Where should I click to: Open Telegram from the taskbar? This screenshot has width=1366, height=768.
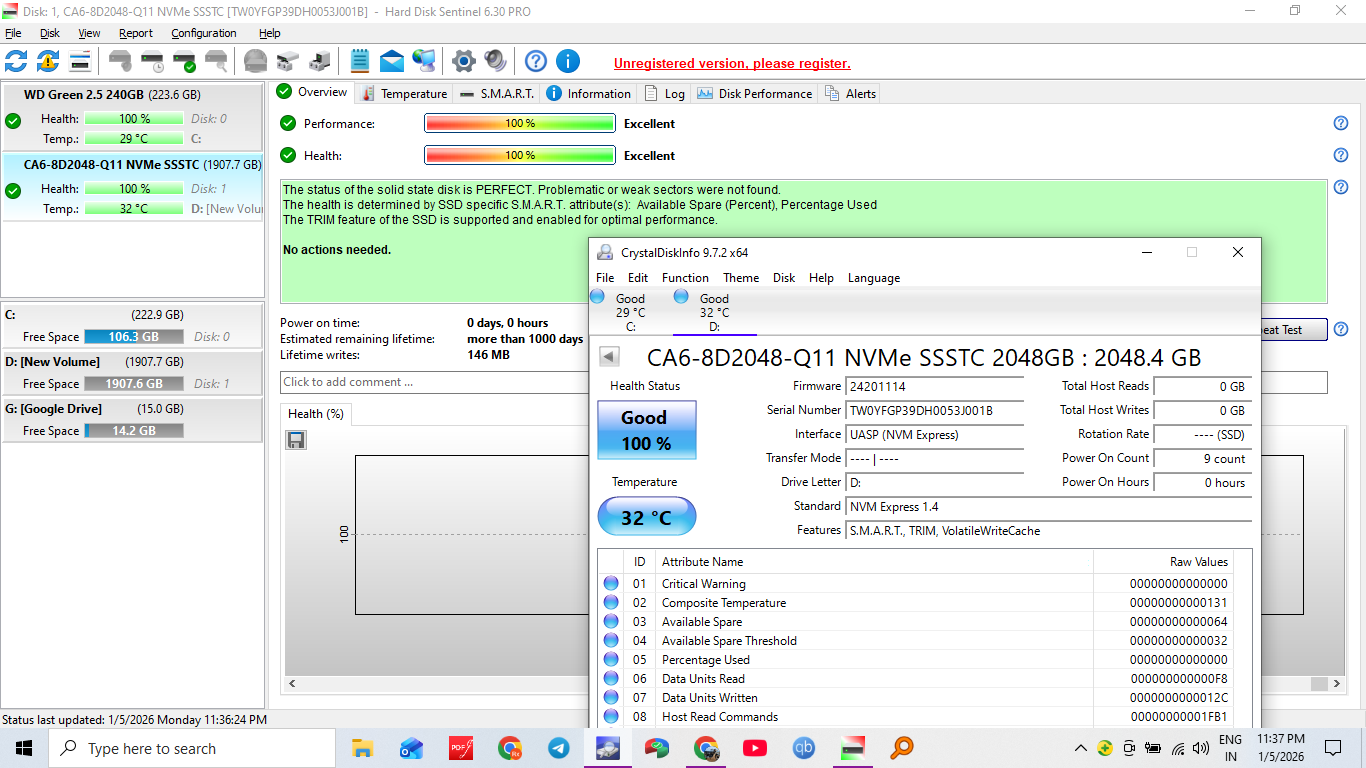click(559, 748)
